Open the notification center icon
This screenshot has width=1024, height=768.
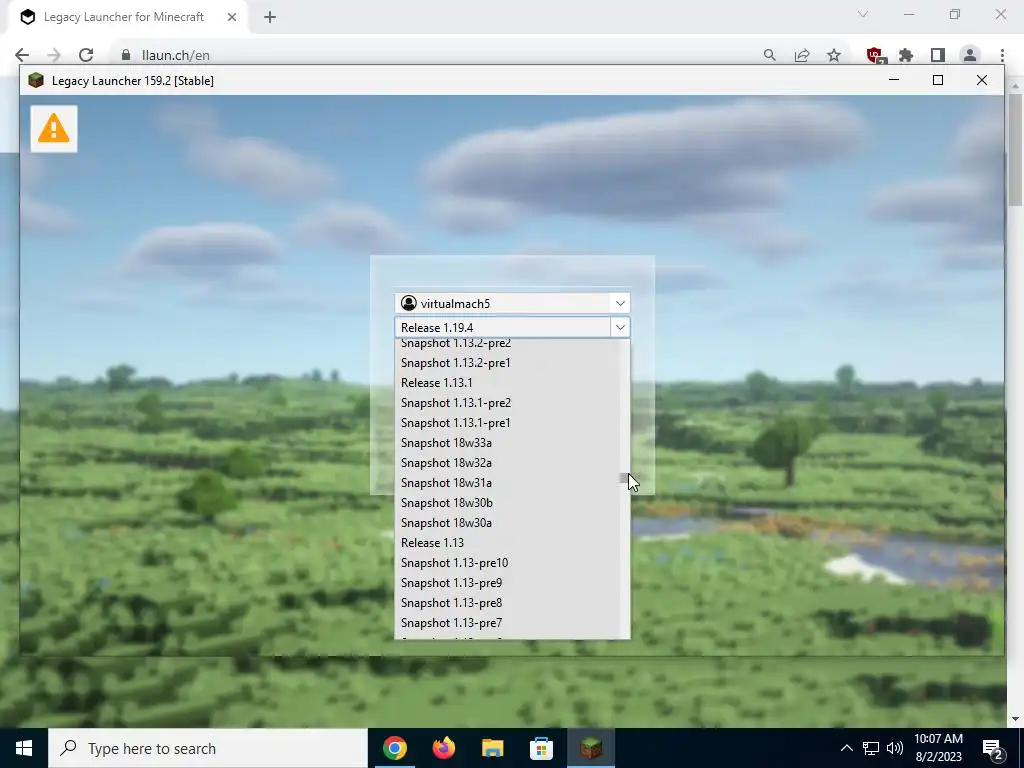coord(993,749)
